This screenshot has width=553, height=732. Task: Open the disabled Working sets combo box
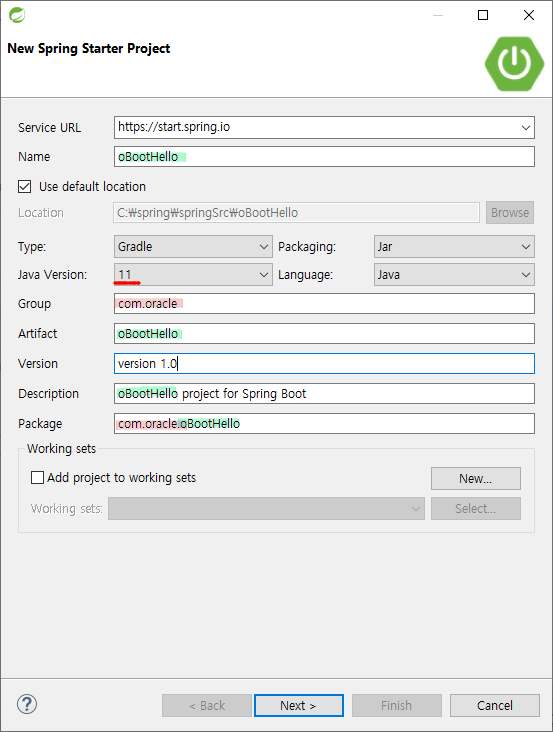click(266, 508)
